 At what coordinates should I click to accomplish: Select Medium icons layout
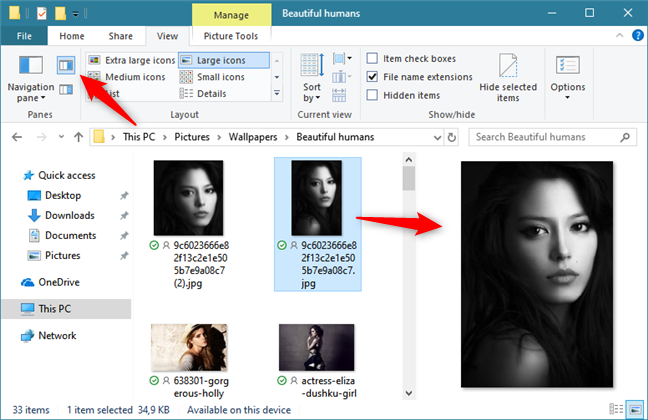coord(127,77)
